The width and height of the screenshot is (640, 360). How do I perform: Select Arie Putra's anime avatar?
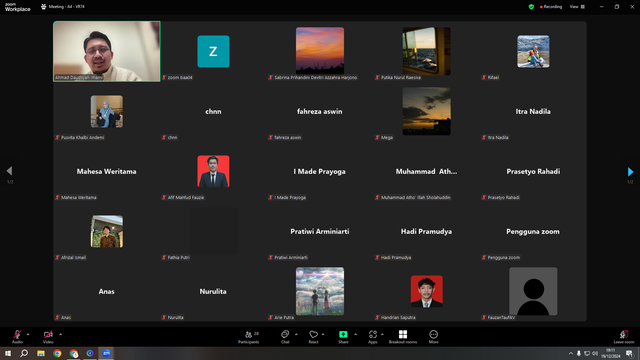pos(320,291)
